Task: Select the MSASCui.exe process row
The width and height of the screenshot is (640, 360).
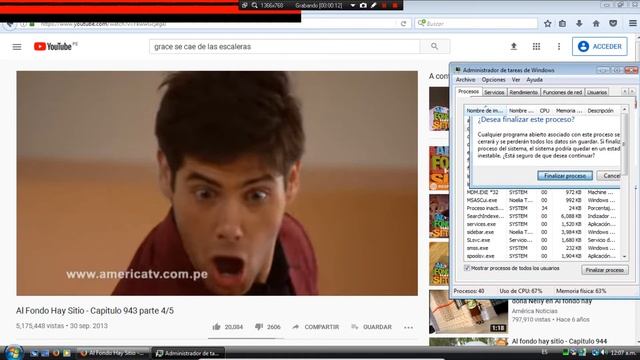Action: coord(542,200)
